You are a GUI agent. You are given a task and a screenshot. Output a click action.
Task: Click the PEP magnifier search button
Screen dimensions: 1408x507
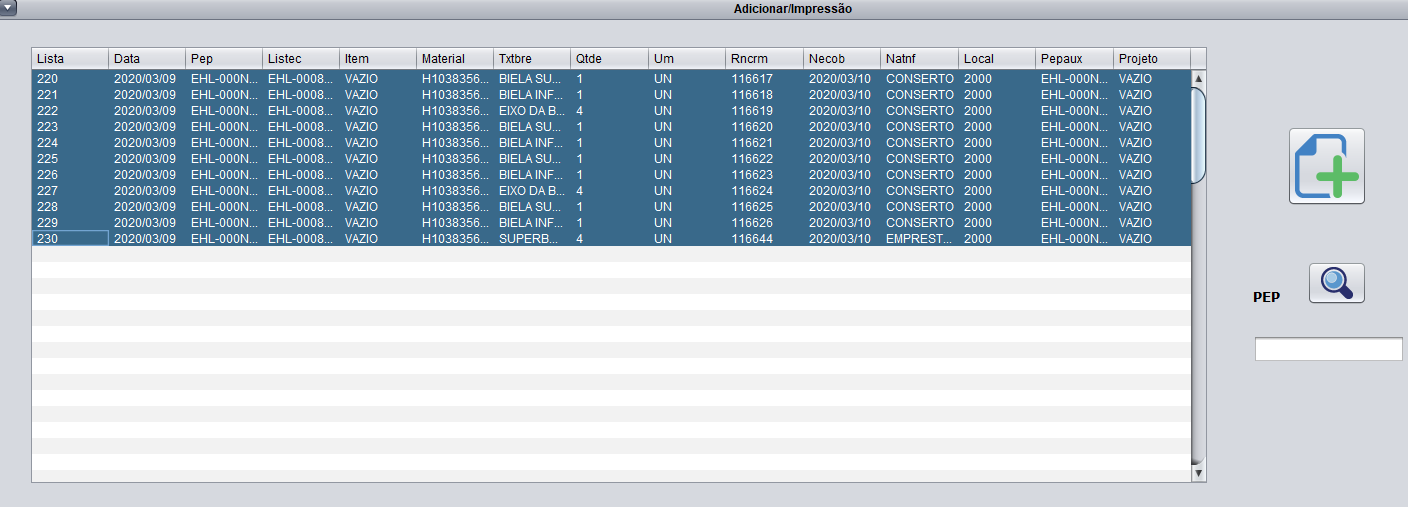(x=1336, y=283)
